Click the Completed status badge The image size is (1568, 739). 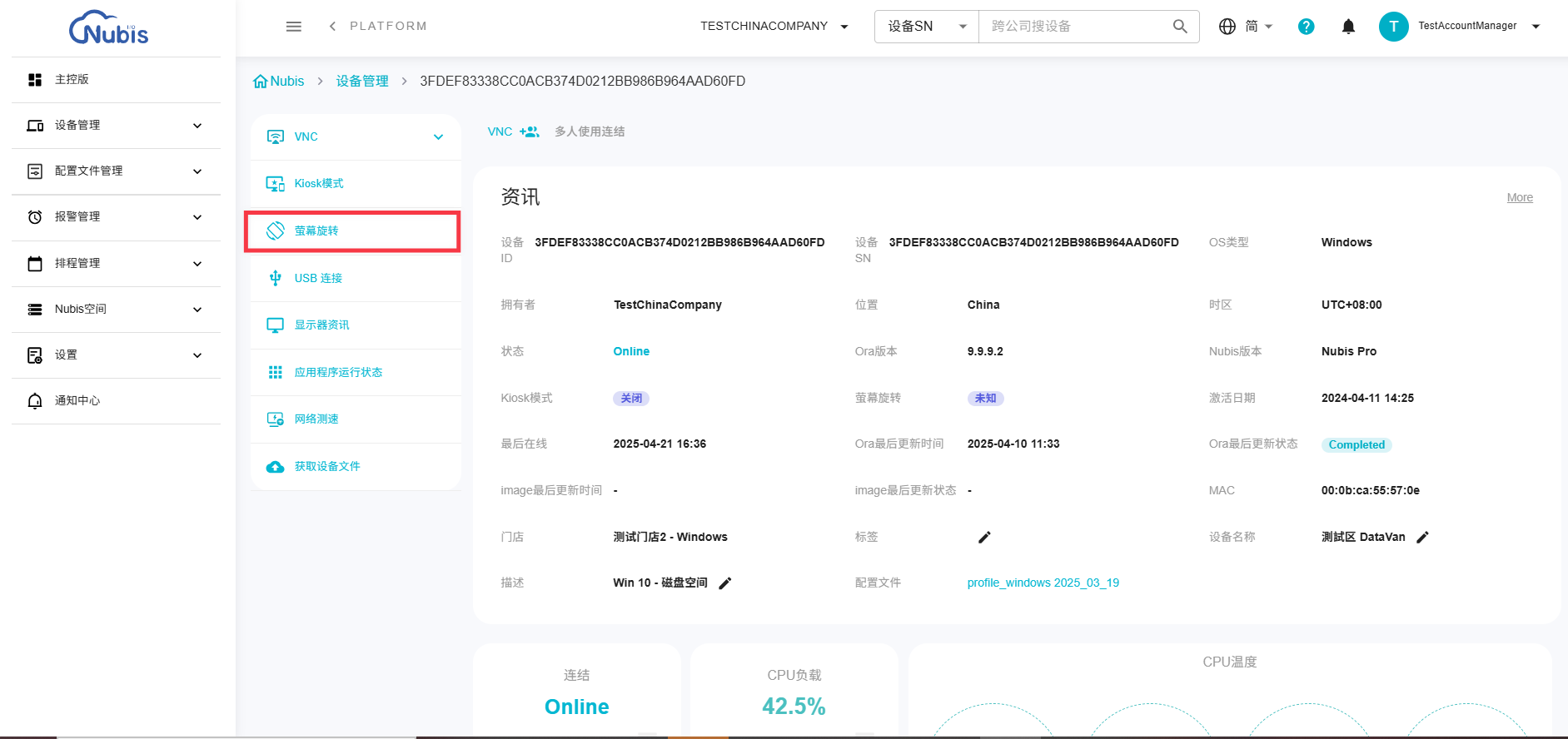point(1356,445)
